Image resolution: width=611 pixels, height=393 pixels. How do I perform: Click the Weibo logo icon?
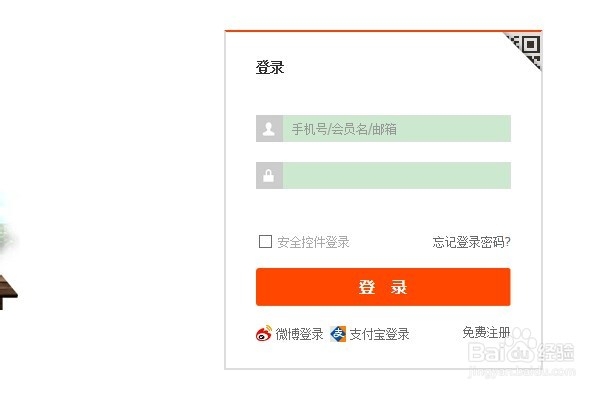pyautogui.click(x=264, y=333)
